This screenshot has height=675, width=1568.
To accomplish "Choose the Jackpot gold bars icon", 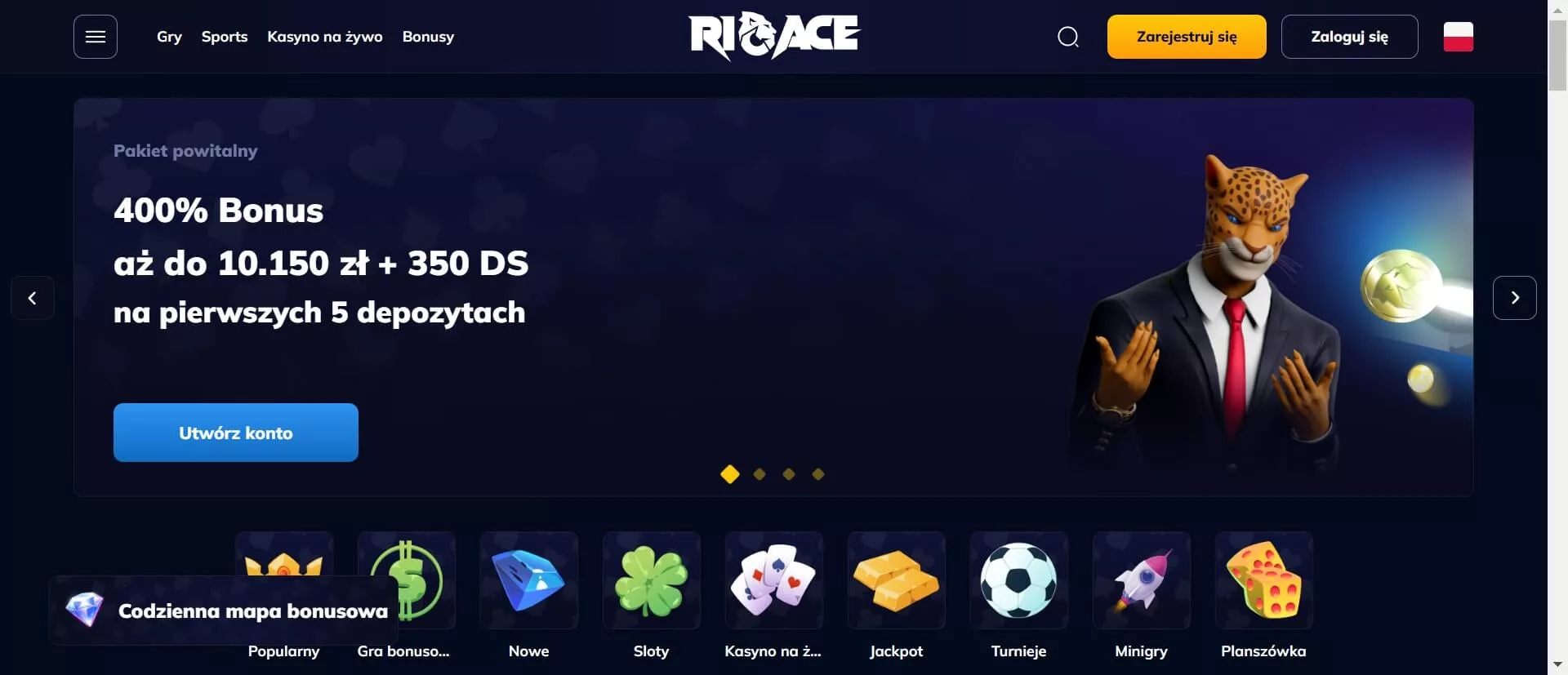I will (x=897, y=580).
